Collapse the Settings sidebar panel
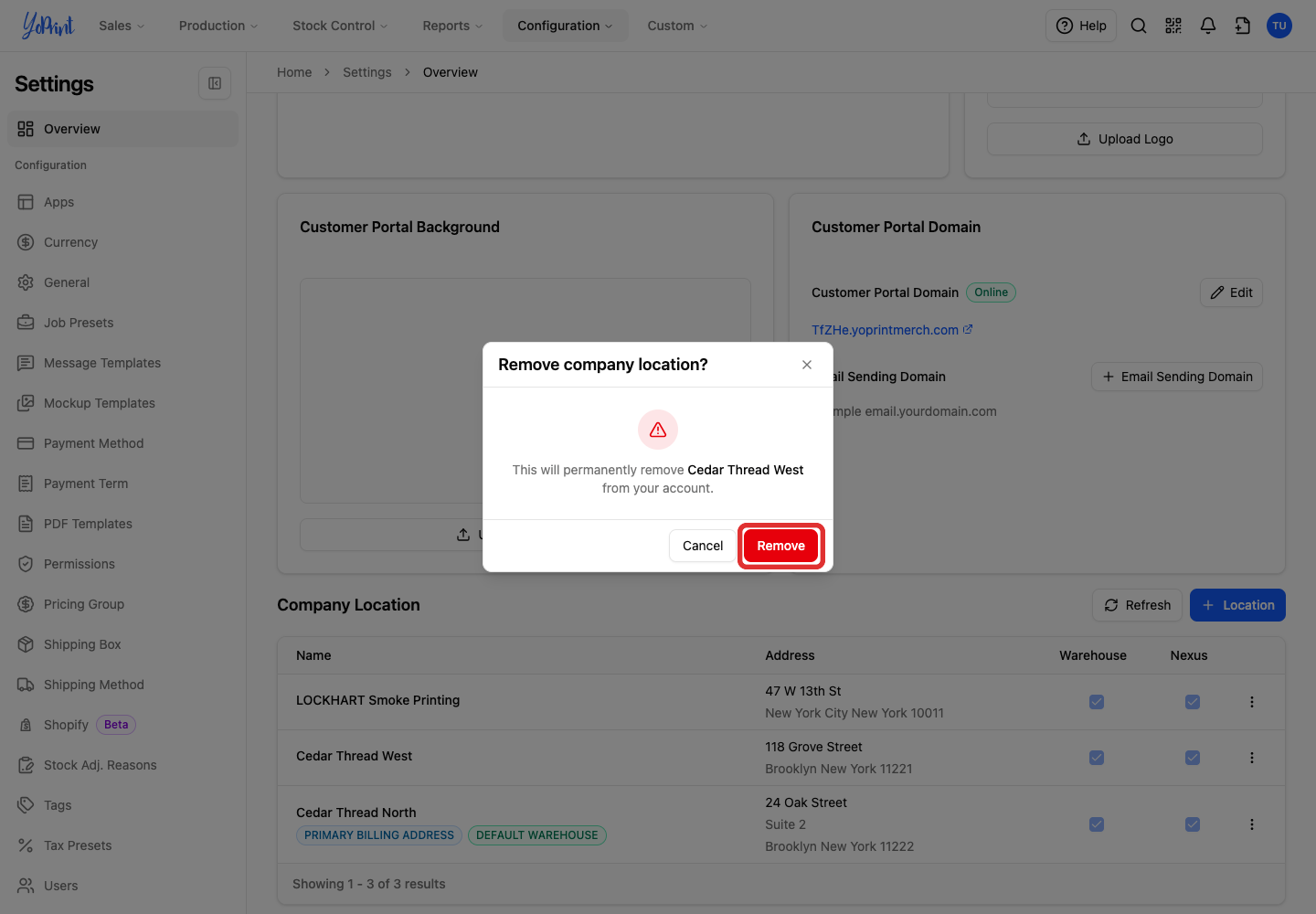 click(215, 83)
